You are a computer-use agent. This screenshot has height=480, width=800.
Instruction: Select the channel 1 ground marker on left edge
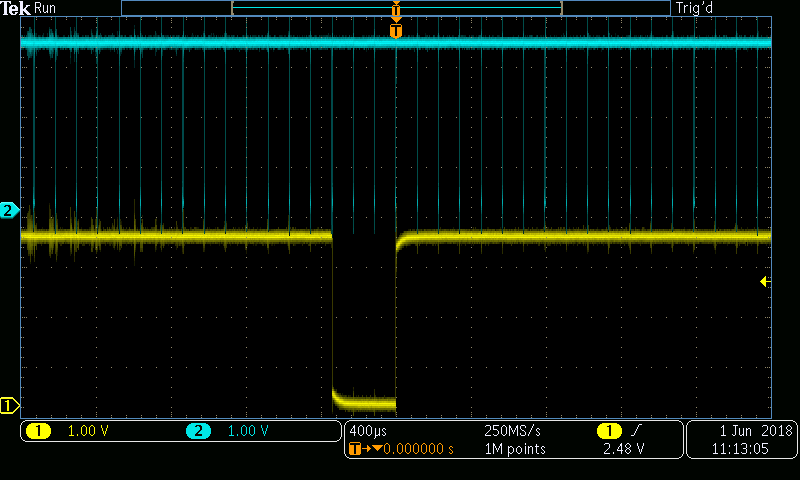9,405
